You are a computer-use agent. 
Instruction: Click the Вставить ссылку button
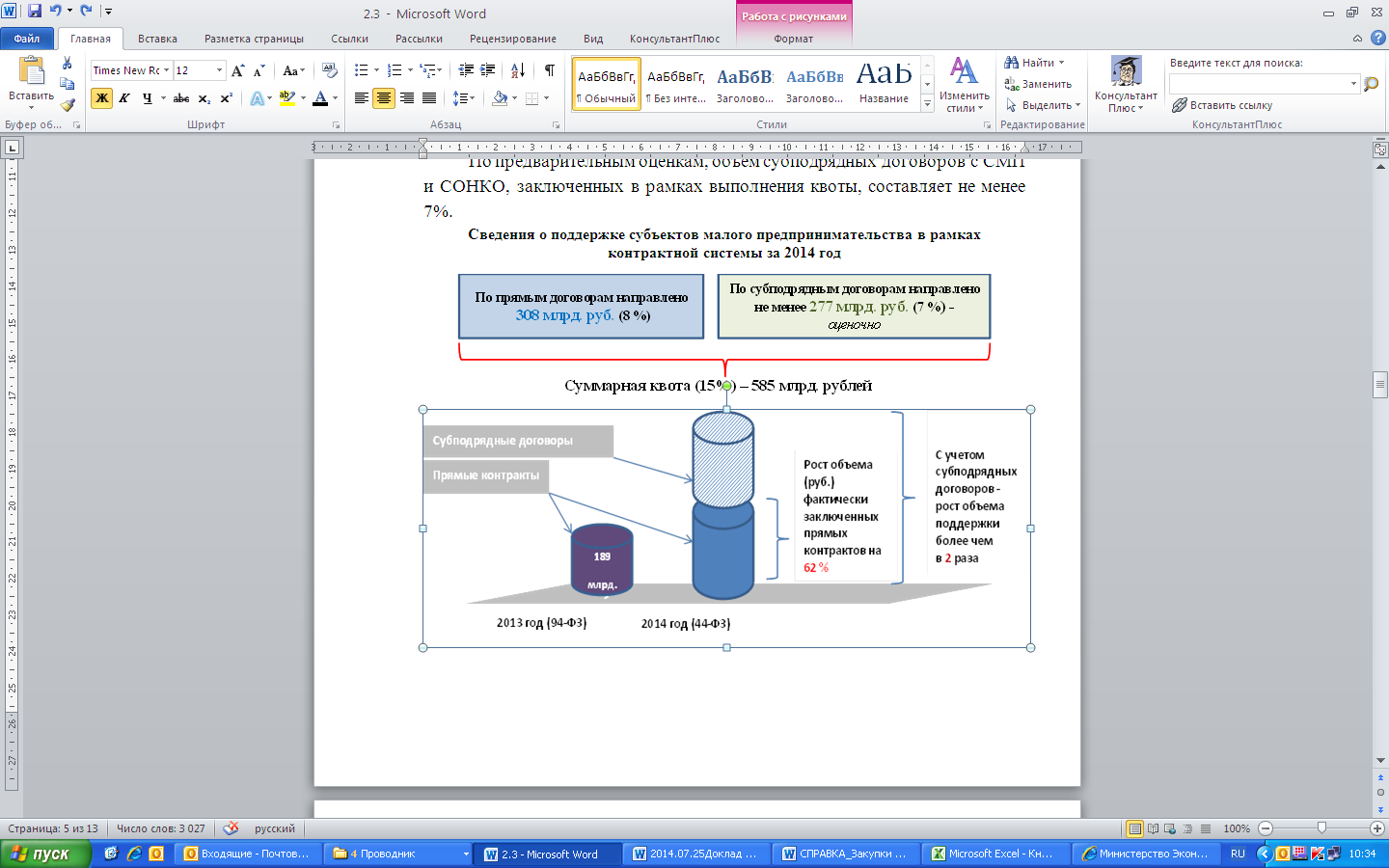[1222, 105]
